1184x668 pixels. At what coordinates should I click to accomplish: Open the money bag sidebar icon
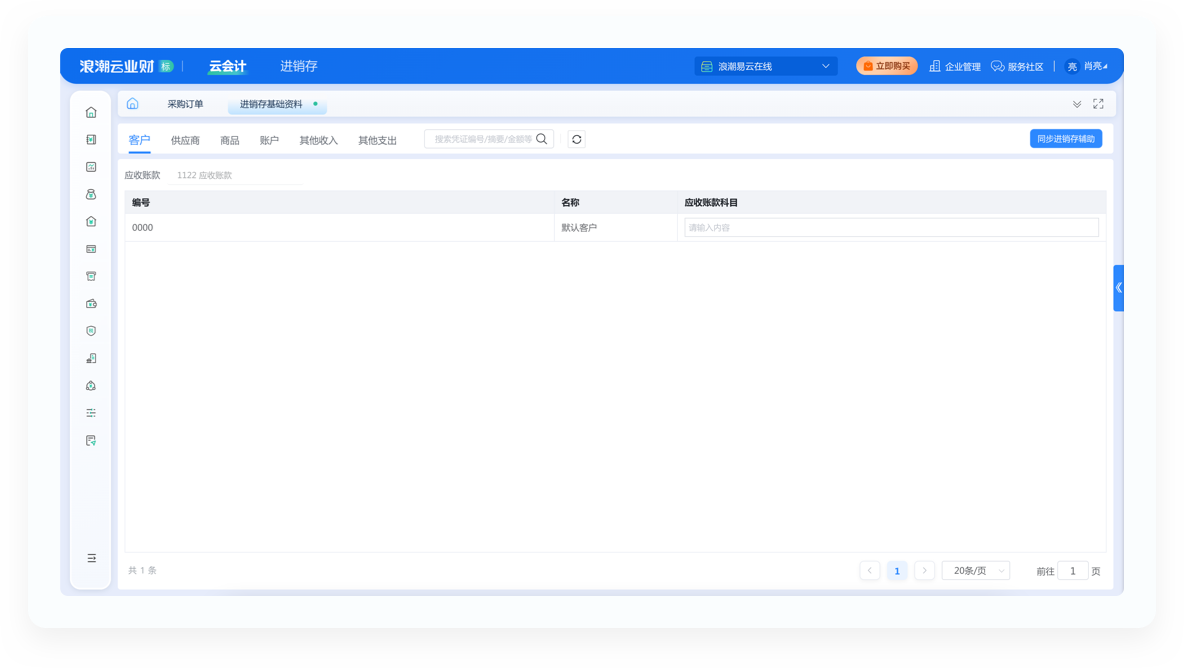point(91,194)
